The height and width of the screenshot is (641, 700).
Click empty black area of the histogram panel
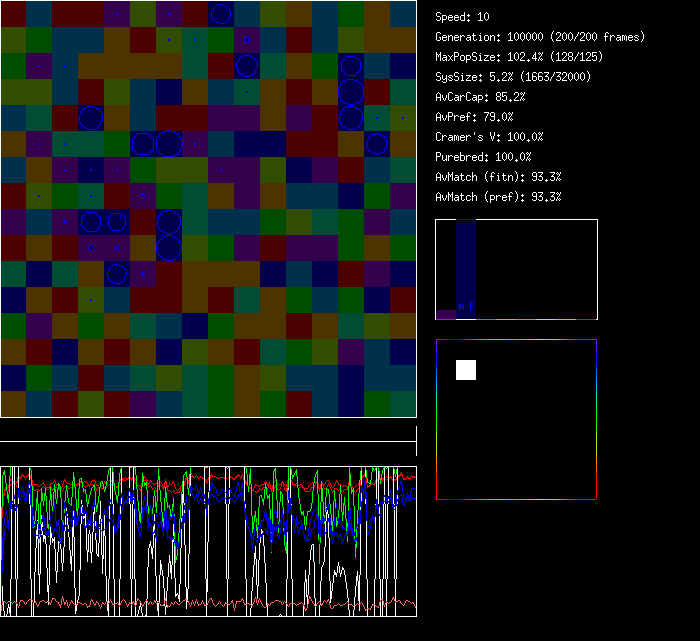click(x=540, y=270)
